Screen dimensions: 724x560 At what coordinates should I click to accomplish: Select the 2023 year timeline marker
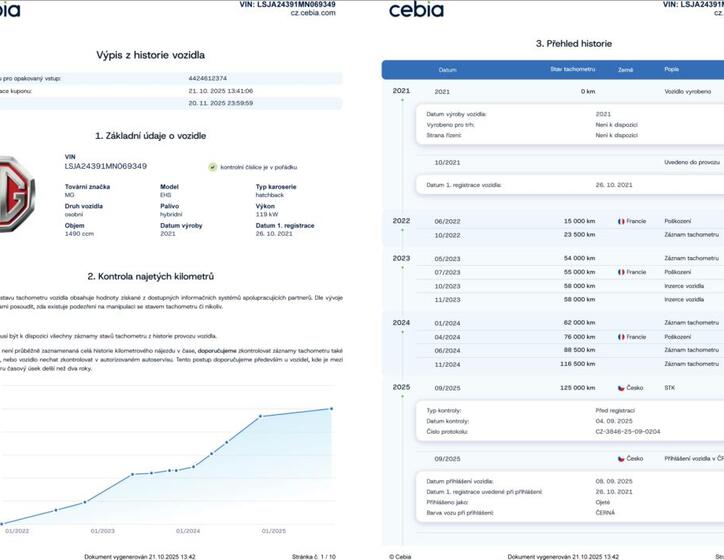(x=401, y=258)
